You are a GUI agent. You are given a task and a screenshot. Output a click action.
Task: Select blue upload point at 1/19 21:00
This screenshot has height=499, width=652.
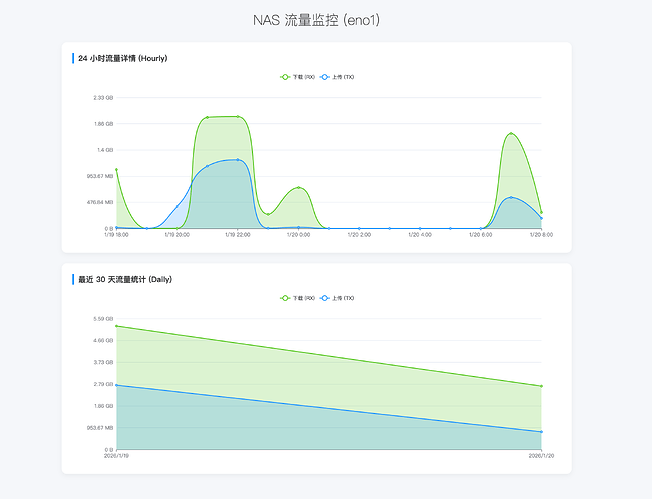click(x=207, y=166)
